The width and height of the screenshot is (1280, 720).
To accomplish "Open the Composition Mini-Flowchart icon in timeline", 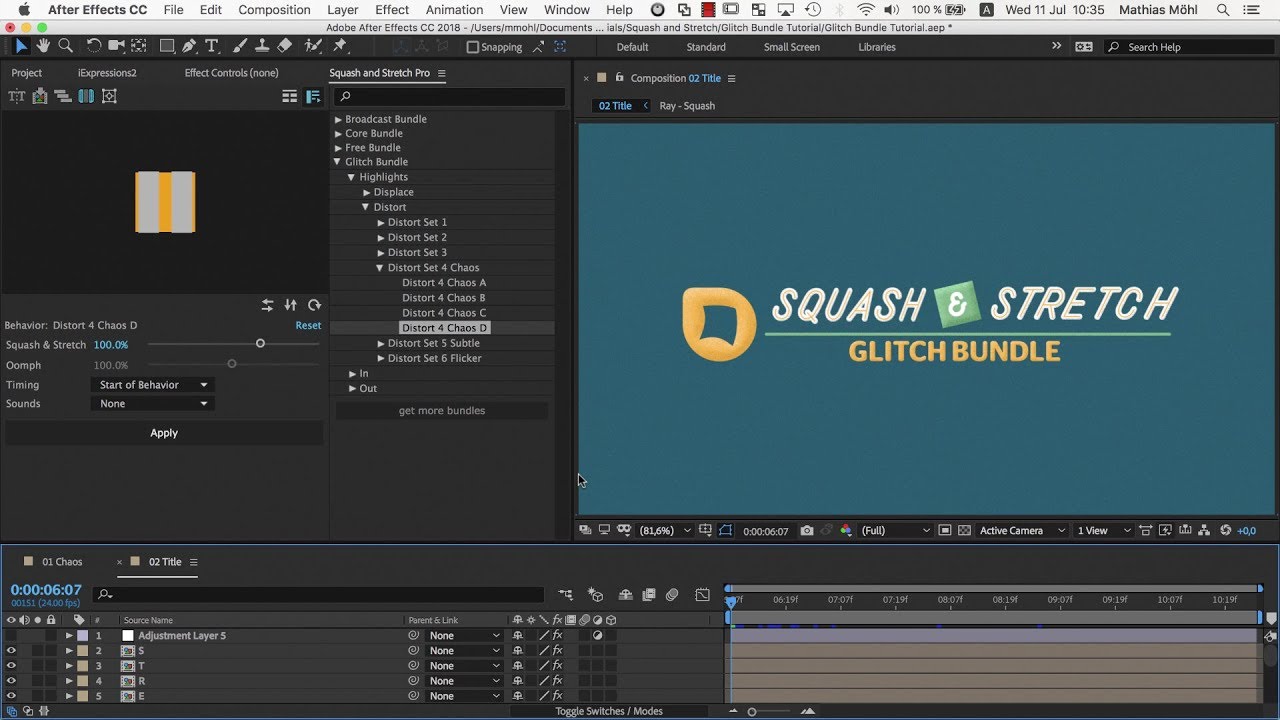I will (x=566, y=594).
